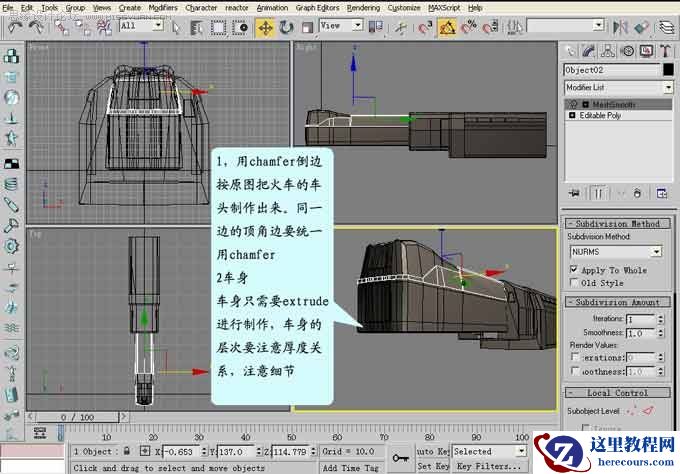The height and width of the screenshot is (474, 680).
Task: Switch to the Display panel tab
Action: [x=646, y=51]
